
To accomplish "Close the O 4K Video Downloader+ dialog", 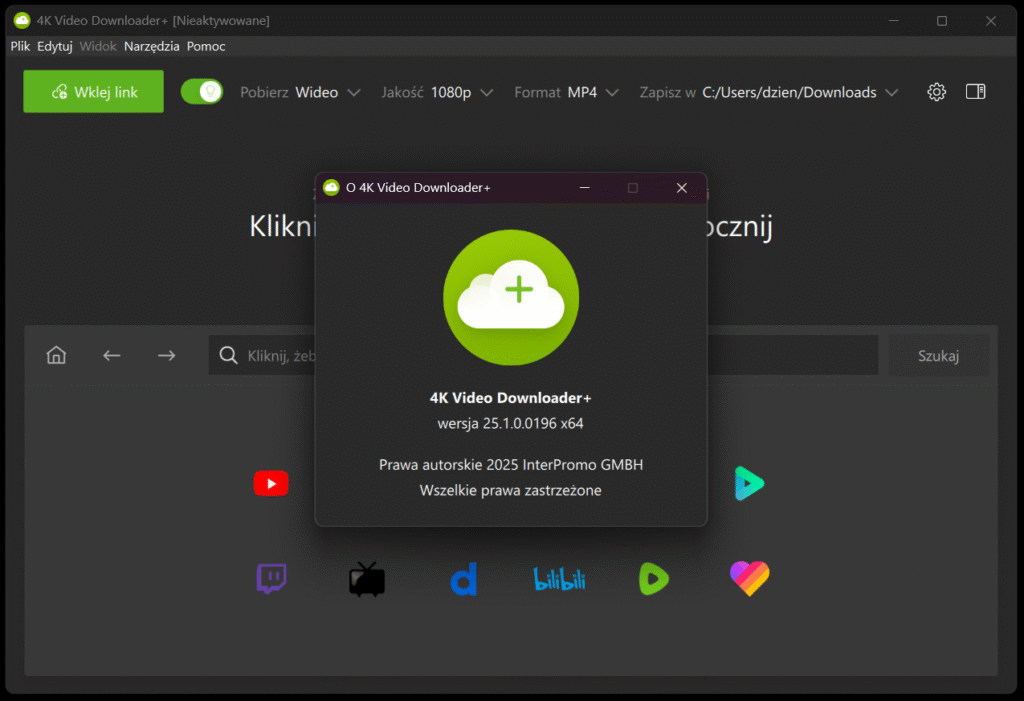I will coord(682,188).
